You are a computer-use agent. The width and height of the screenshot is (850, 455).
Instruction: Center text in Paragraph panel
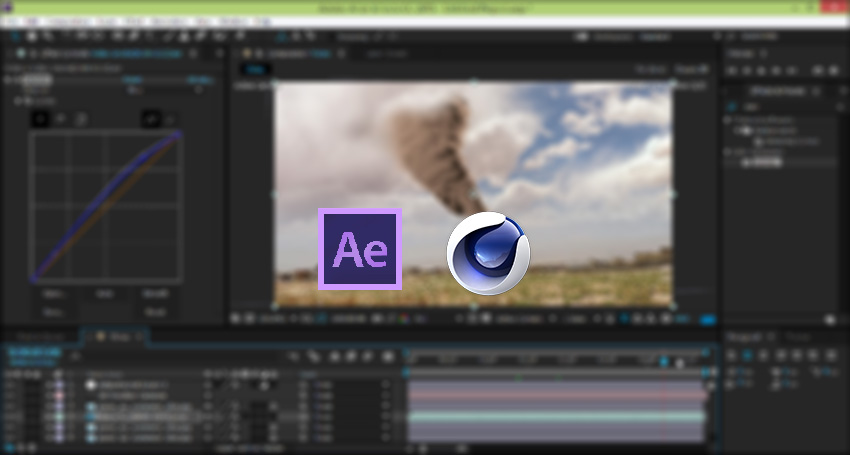(748, 355)
